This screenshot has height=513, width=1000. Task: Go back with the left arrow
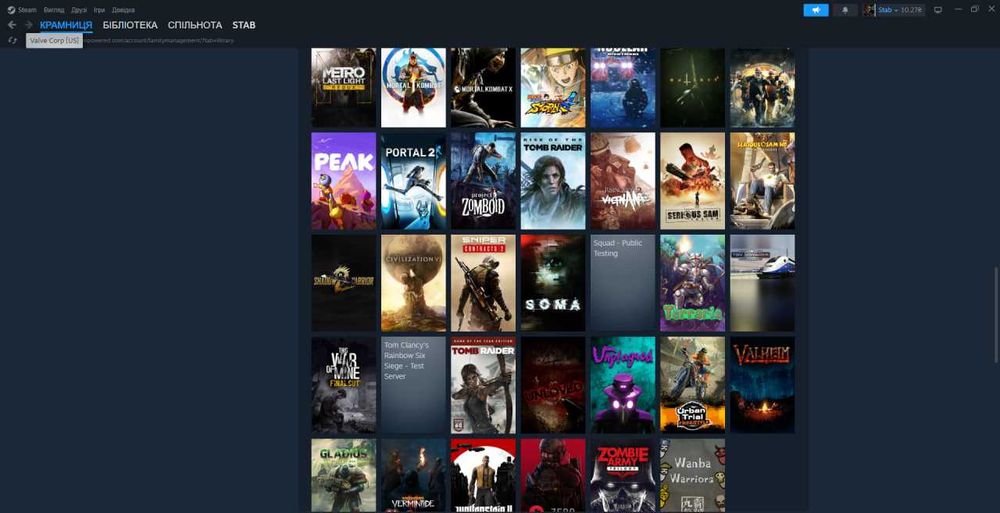[x=12, y=25]
